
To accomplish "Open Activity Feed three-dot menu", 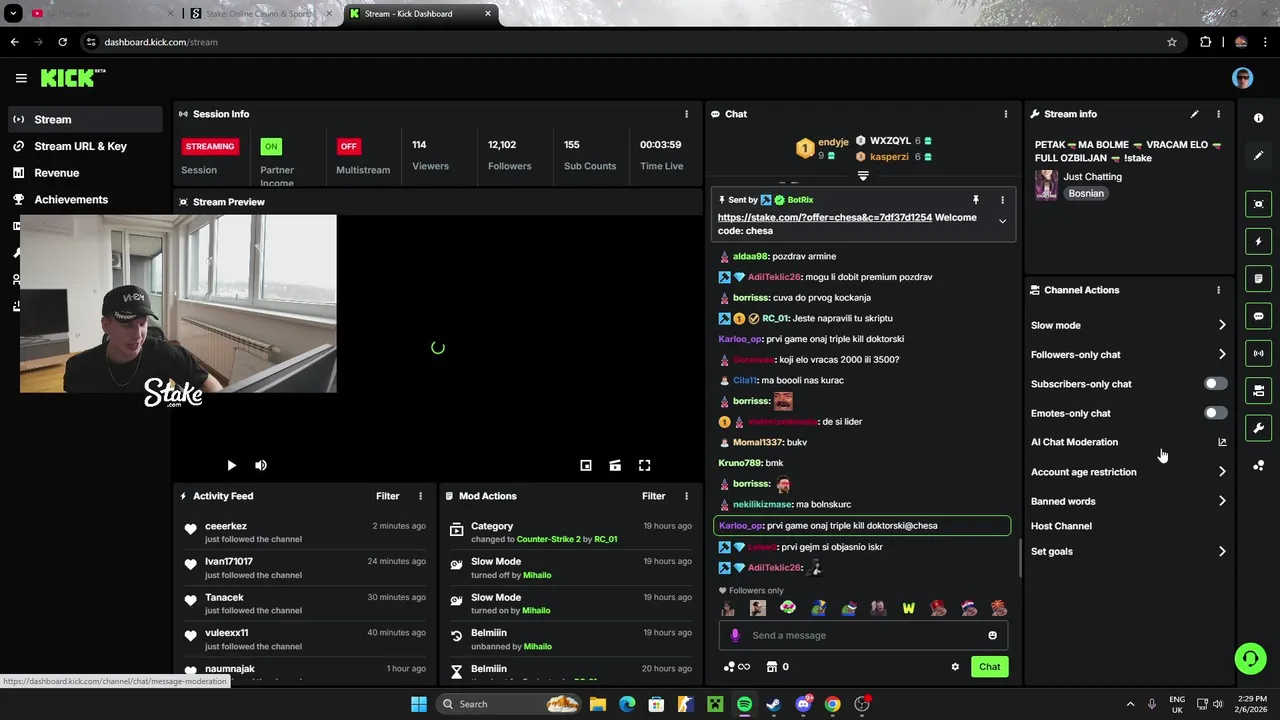I will pos(420,496).
